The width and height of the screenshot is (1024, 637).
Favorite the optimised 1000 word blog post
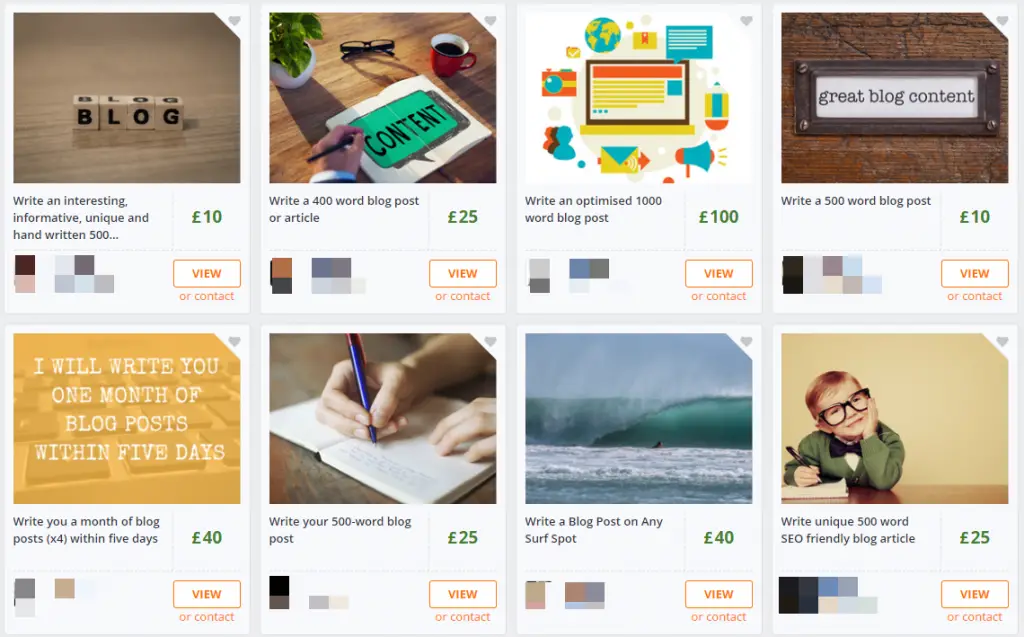(746, 21)
